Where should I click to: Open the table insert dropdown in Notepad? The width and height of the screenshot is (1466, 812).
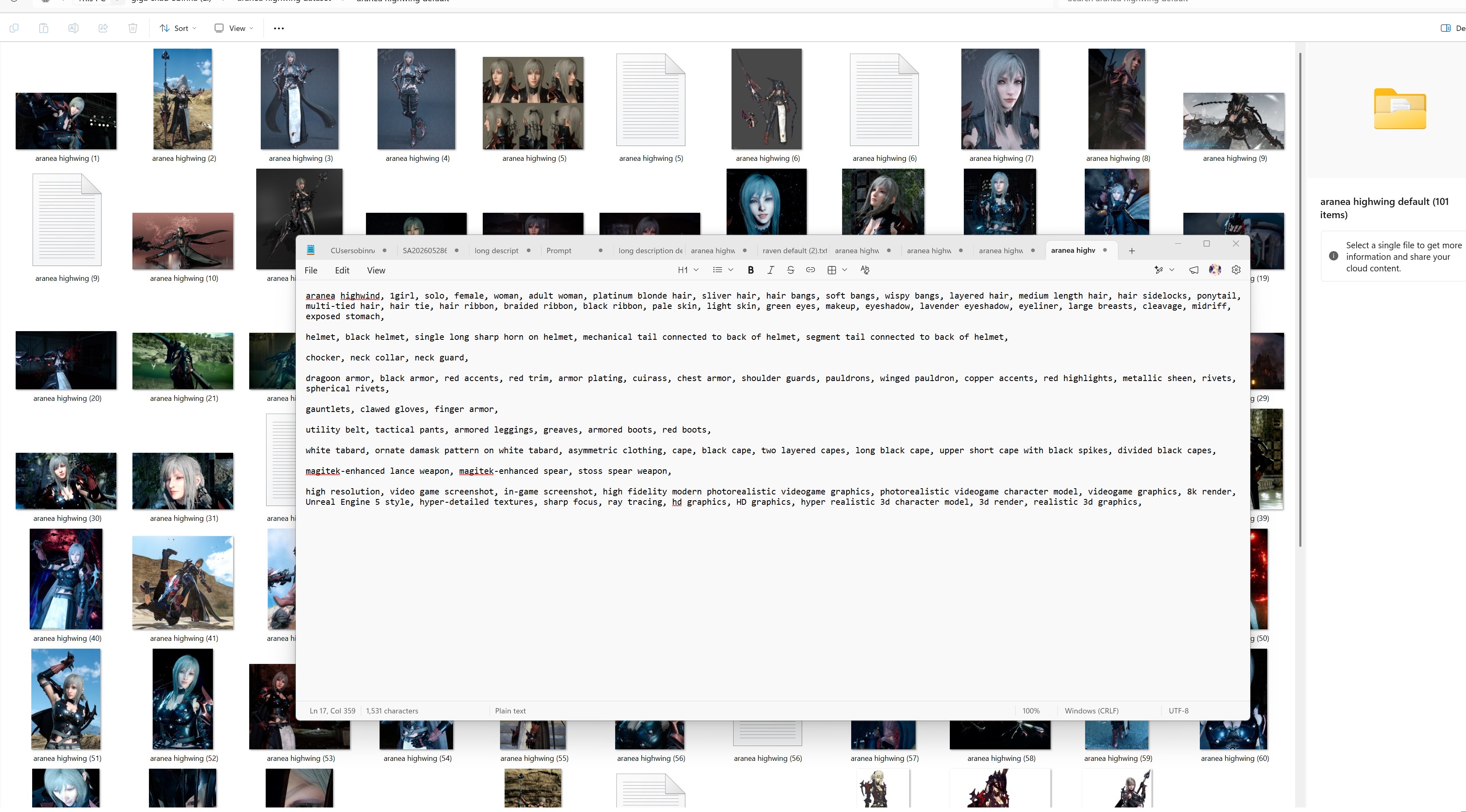pos(837,270)
